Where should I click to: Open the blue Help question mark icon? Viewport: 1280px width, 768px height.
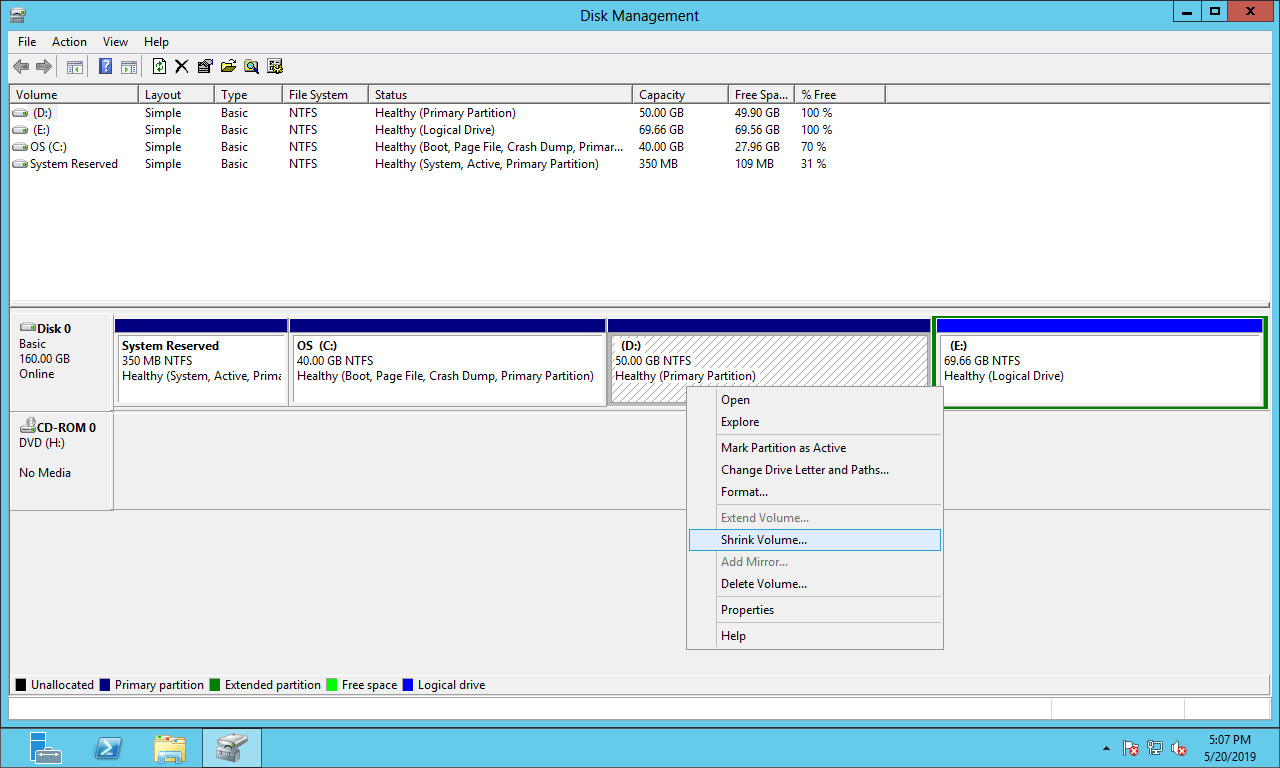[105, 67]
